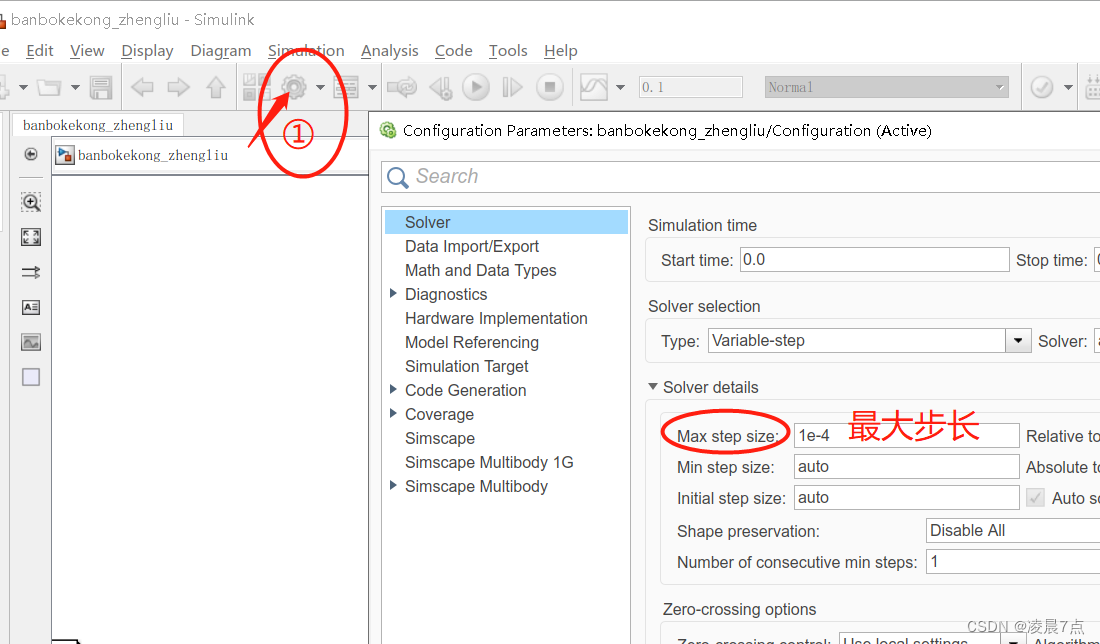Open the Analysis menu
1100x644 pixels.
pyautogui.click(x=389, y=51)
